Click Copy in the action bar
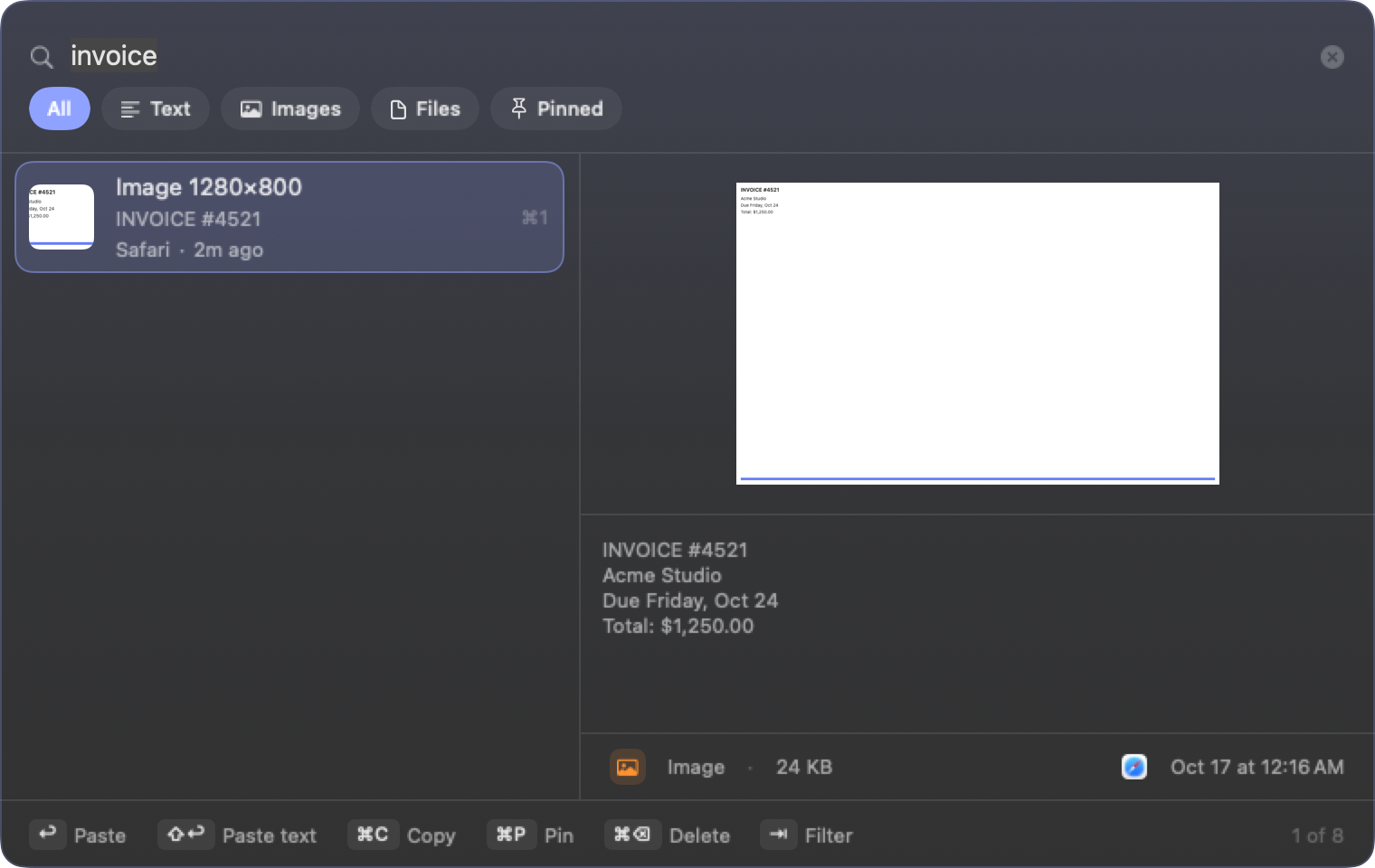Viewport: 1375px width, 868px height. [x=431, y=835]
